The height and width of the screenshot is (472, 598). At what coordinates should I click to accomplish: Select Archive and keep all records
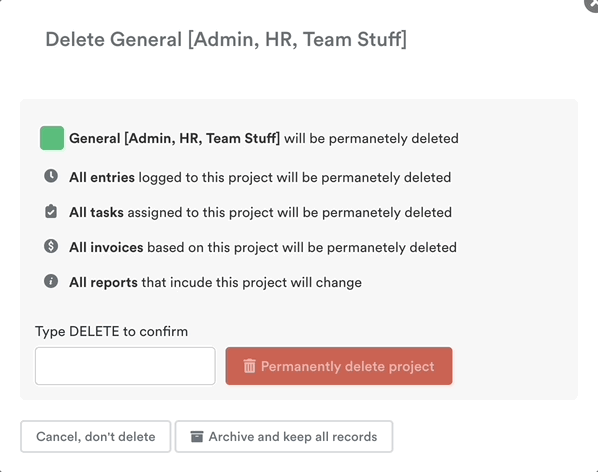pos(284,437)
